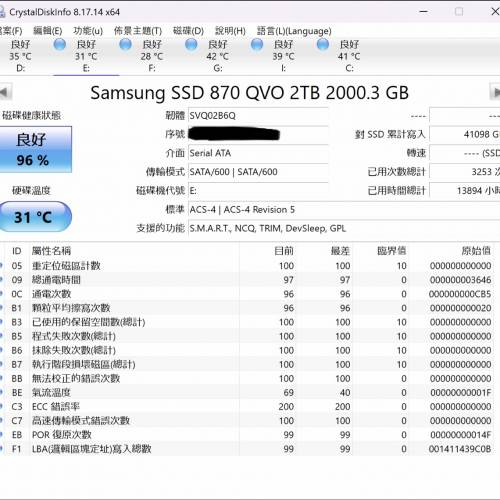Go to next disk arrow
This screenshot has height=500, width=500.
click(x=495, y=92)
